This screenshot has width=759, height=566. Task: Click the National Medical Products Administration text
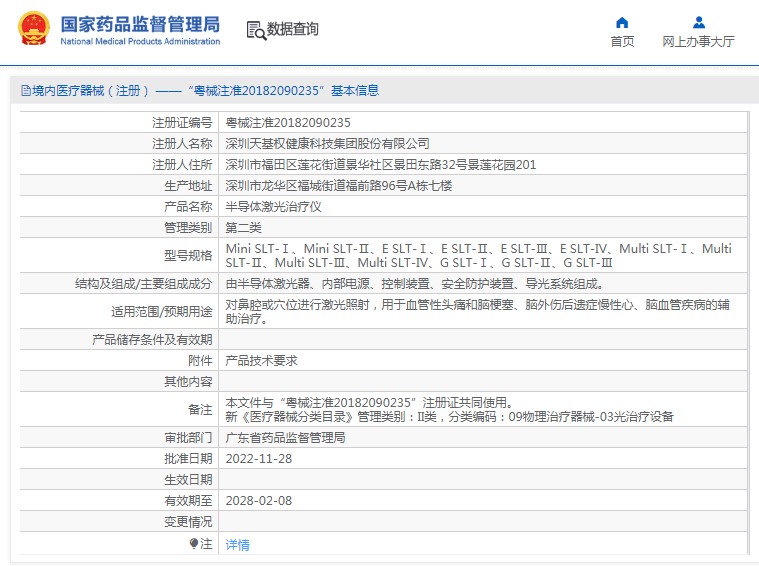tap(140, 42)
